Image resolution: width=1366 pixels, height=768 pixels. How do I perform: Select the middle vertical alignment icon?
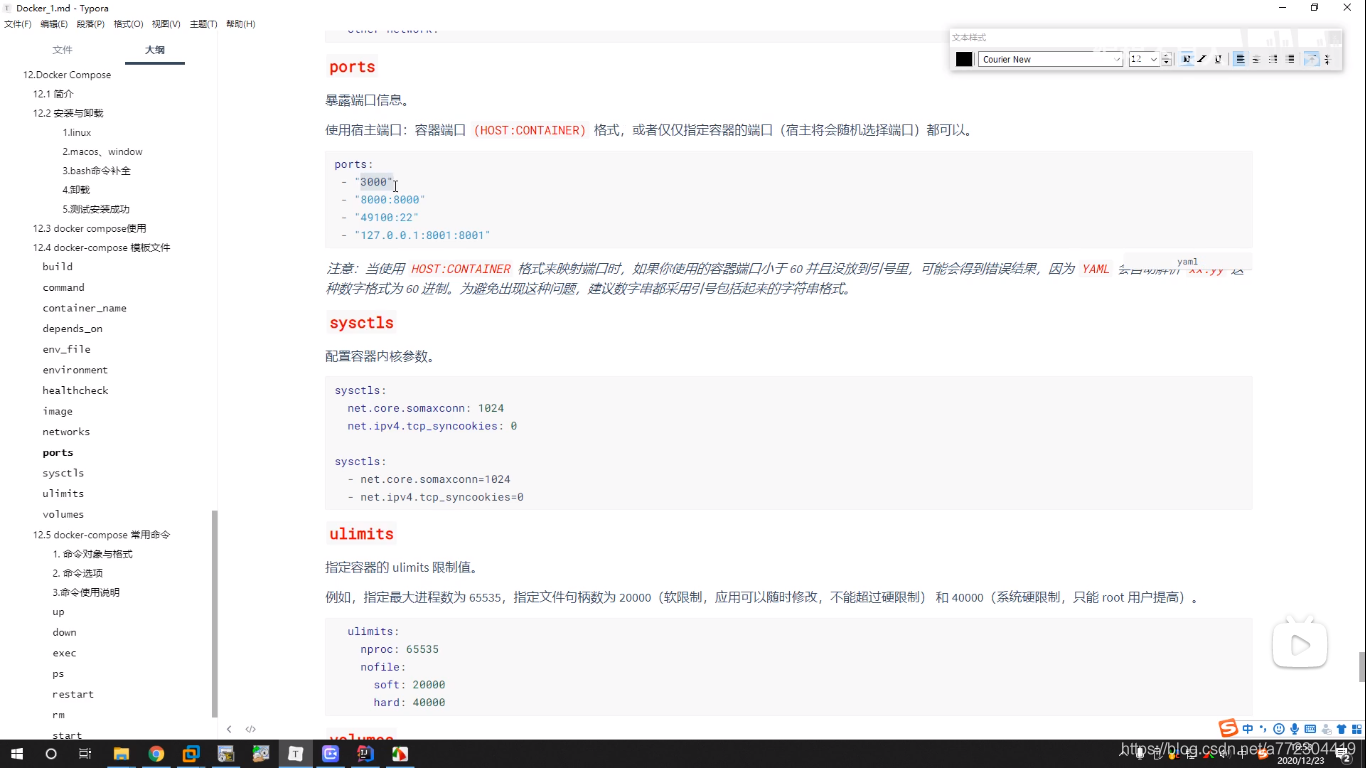click(x=1327, y=59)
